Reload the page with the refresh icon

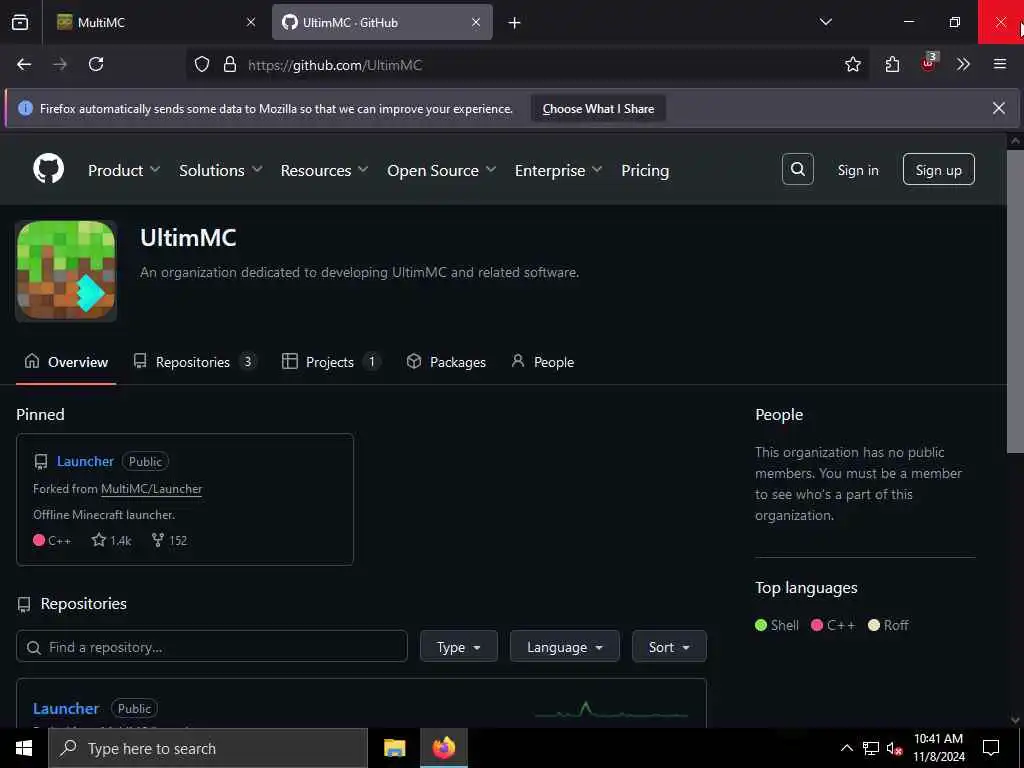tap(96, 64)
